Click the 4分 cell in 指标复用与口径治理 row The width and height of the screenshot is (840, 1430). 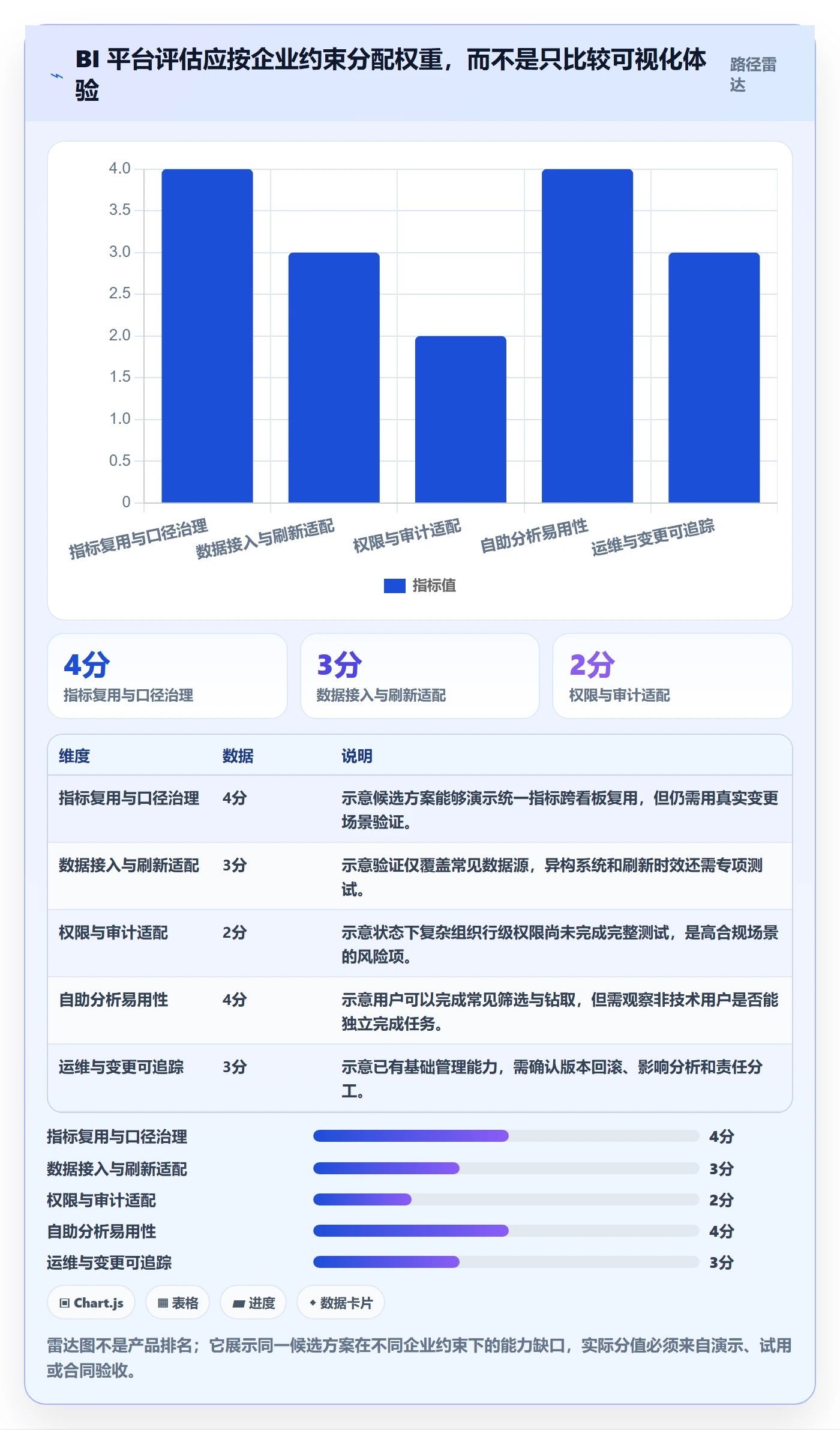pyautogui.click(x=235, y=798)
